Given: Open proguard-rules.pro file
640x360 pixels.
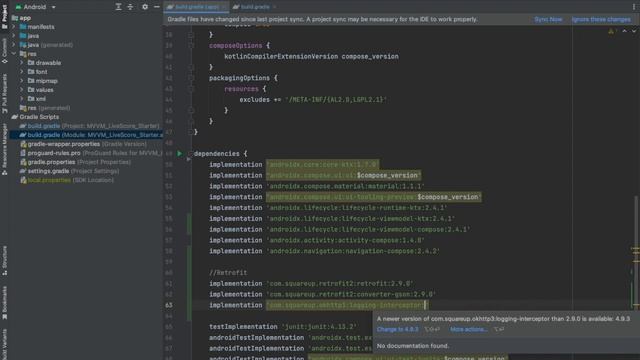Looking at the screenshot, I should (91, 153).
